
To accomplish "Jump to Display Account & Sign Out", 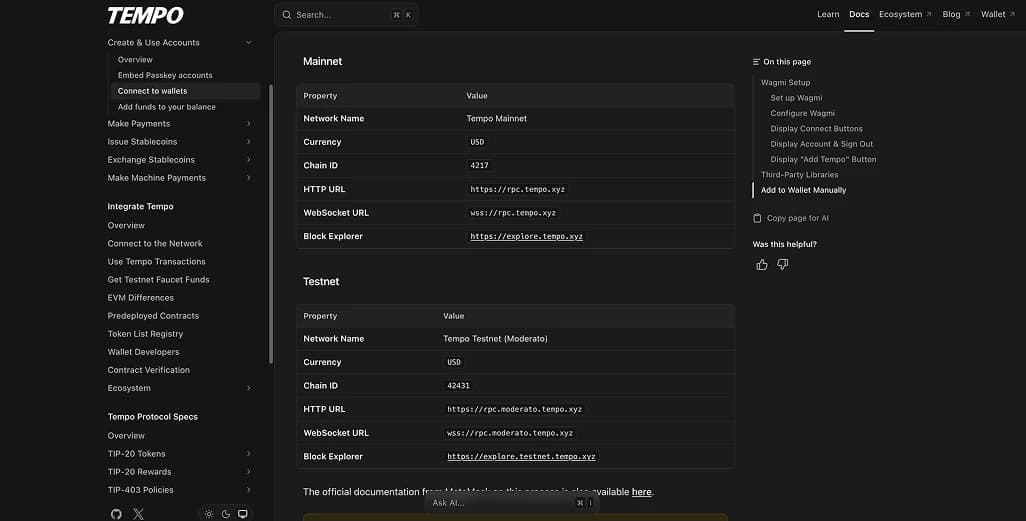I will [x=821, y=144].
